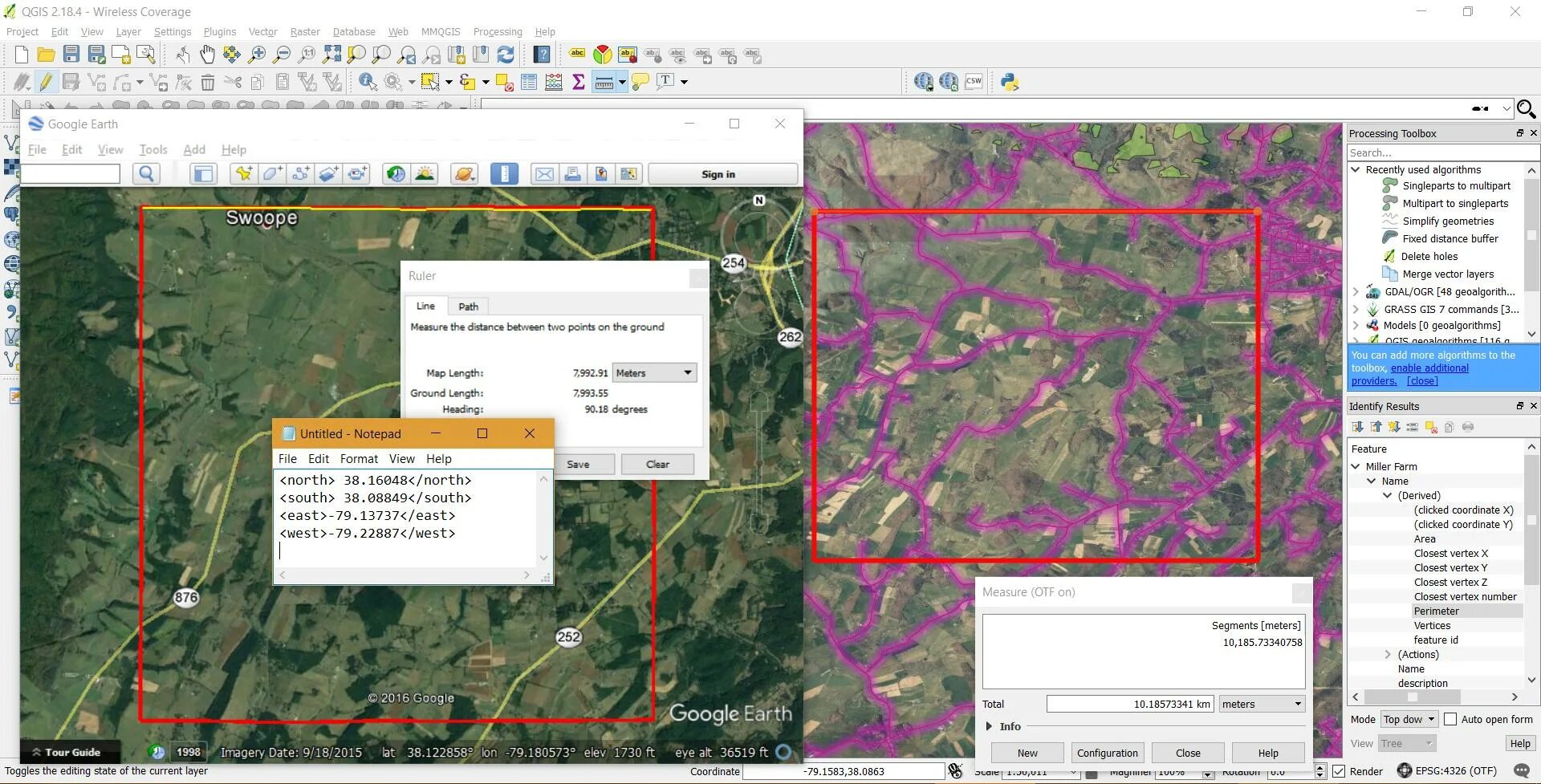Collapse Recently used algorithms group
1541x784 pixels.
click(x=1356, y=169)
